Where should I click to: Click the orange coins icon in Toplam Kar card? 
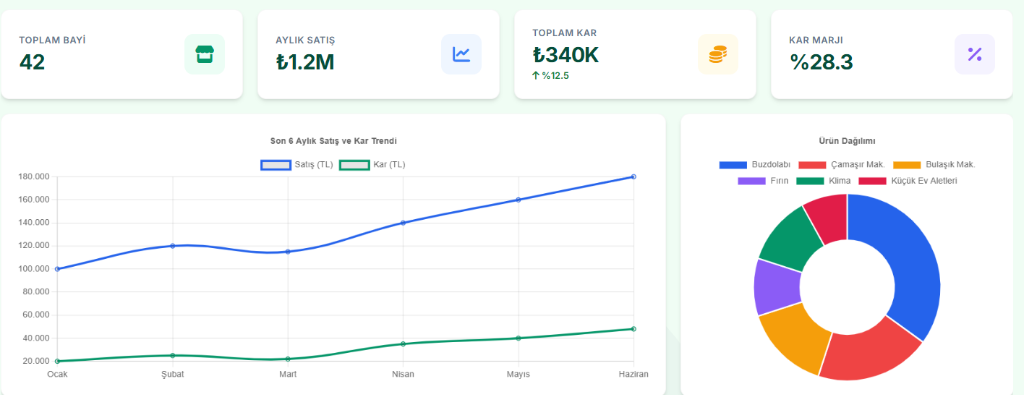pyautogui.click(x=718, y=54)
